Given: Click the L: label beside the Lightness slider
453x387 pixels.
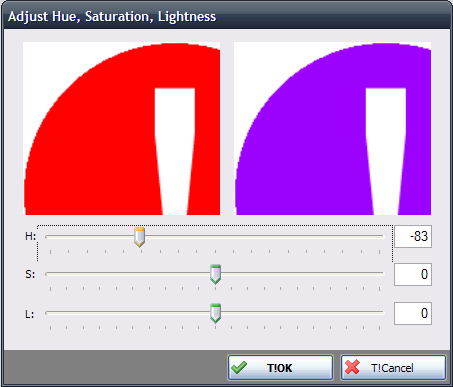Looking at the screenshot, I should (29, 314).
